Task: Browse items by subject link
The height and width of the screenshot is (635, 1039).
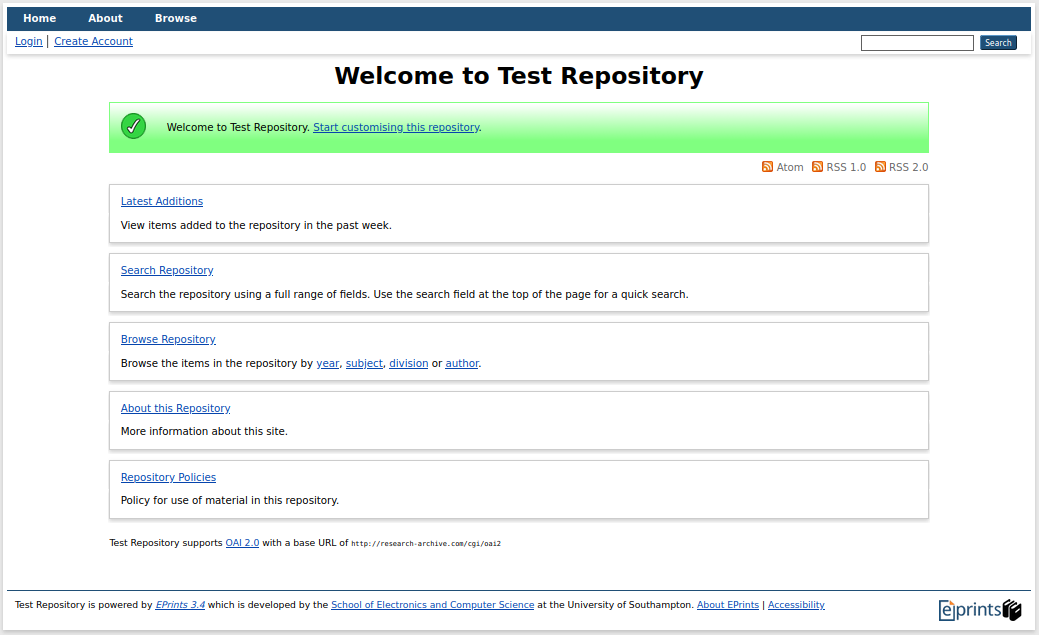Action: 364,363
